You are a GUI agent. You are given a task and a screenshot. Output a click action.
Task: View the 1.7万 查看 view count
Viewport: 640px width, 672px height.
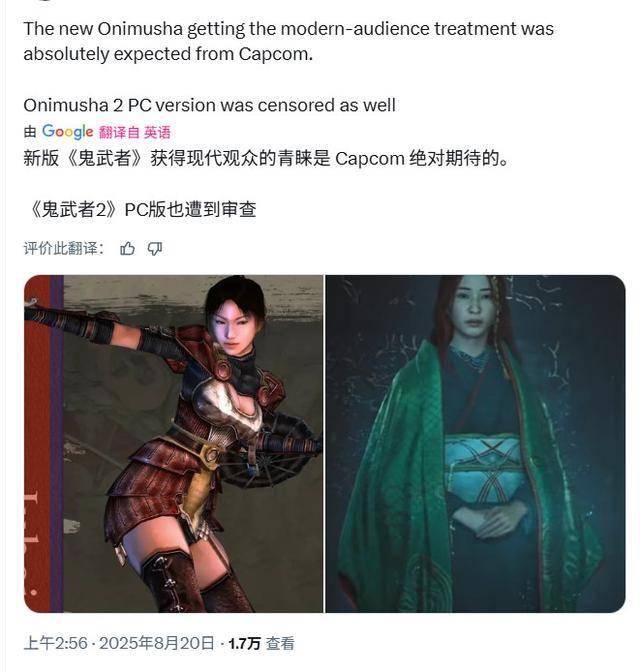[x=261, y=643]
